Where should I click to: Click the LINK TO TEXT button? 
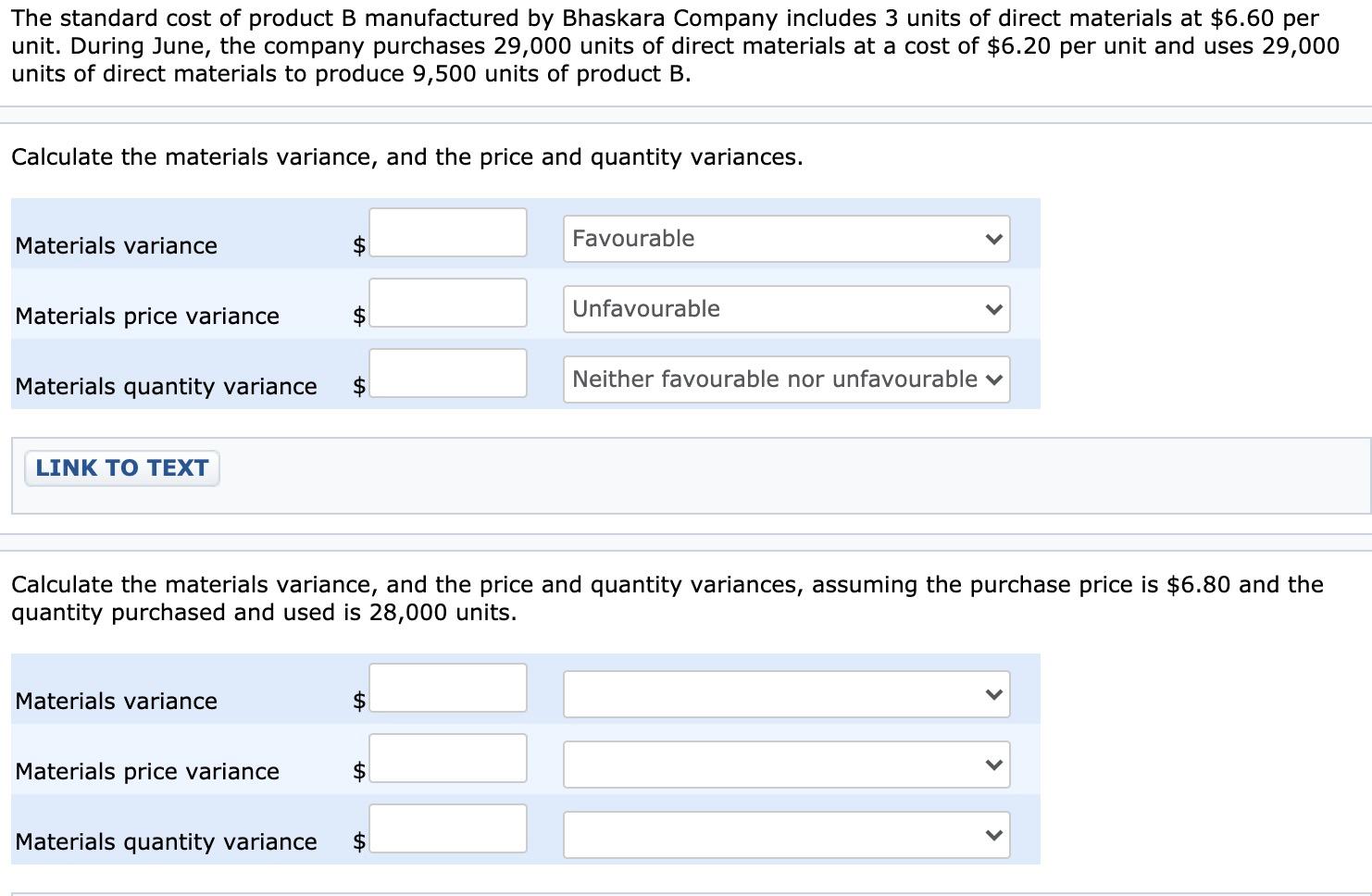pos(122,468)
